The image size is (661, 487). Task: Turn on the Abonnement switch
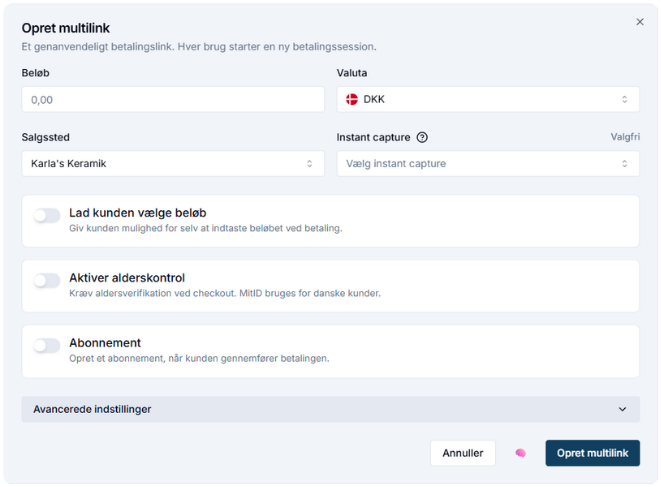(47, 345)
